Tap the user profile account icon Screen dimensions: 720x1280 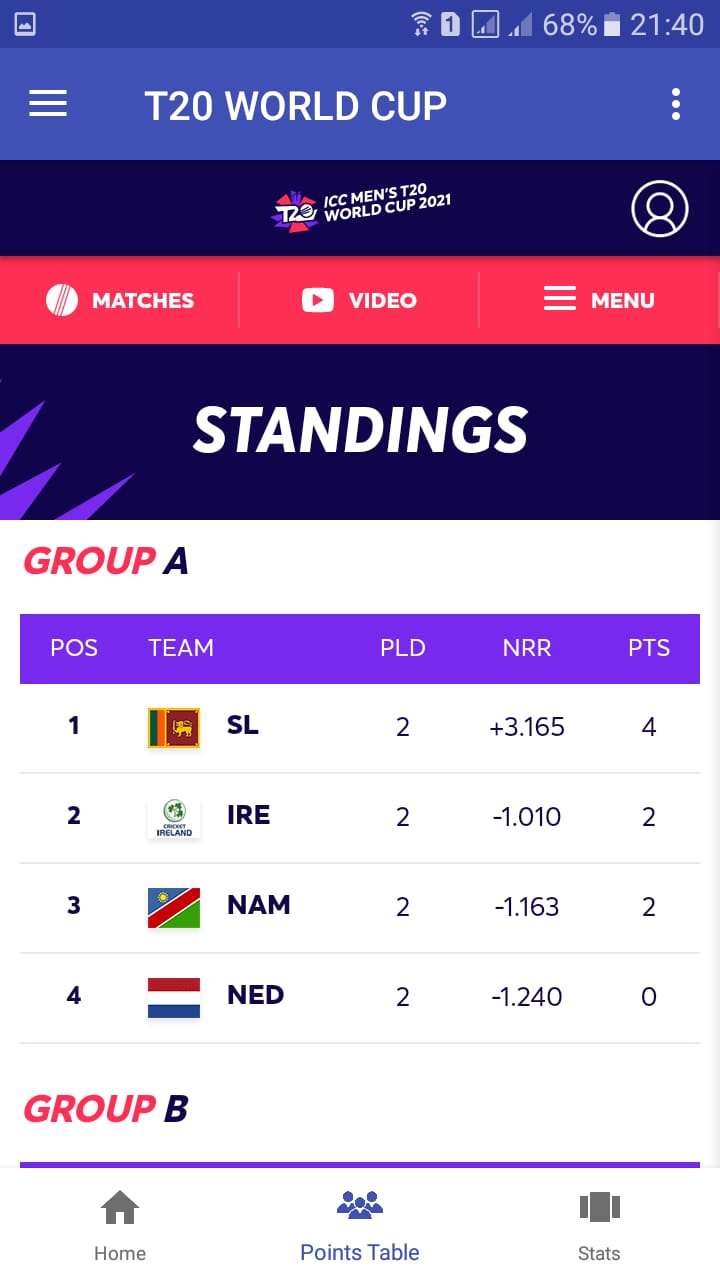660,208
